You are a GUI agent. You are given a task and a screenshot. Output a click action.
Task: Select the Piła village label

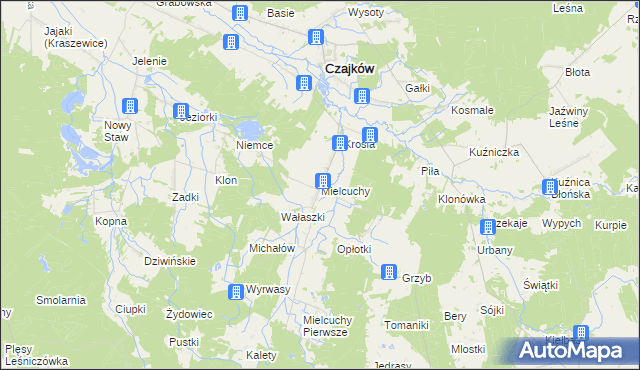(430, 171)
